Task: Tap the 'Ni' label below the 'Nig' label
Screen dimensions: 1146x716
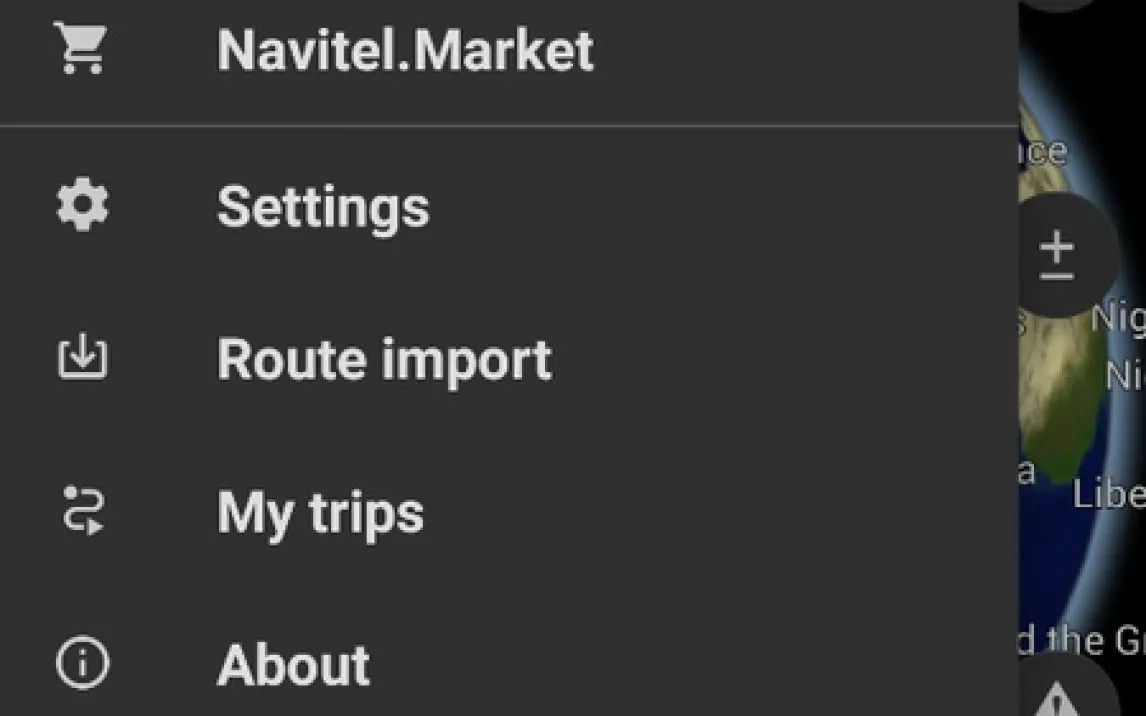Action: (x=1124, y=376)
